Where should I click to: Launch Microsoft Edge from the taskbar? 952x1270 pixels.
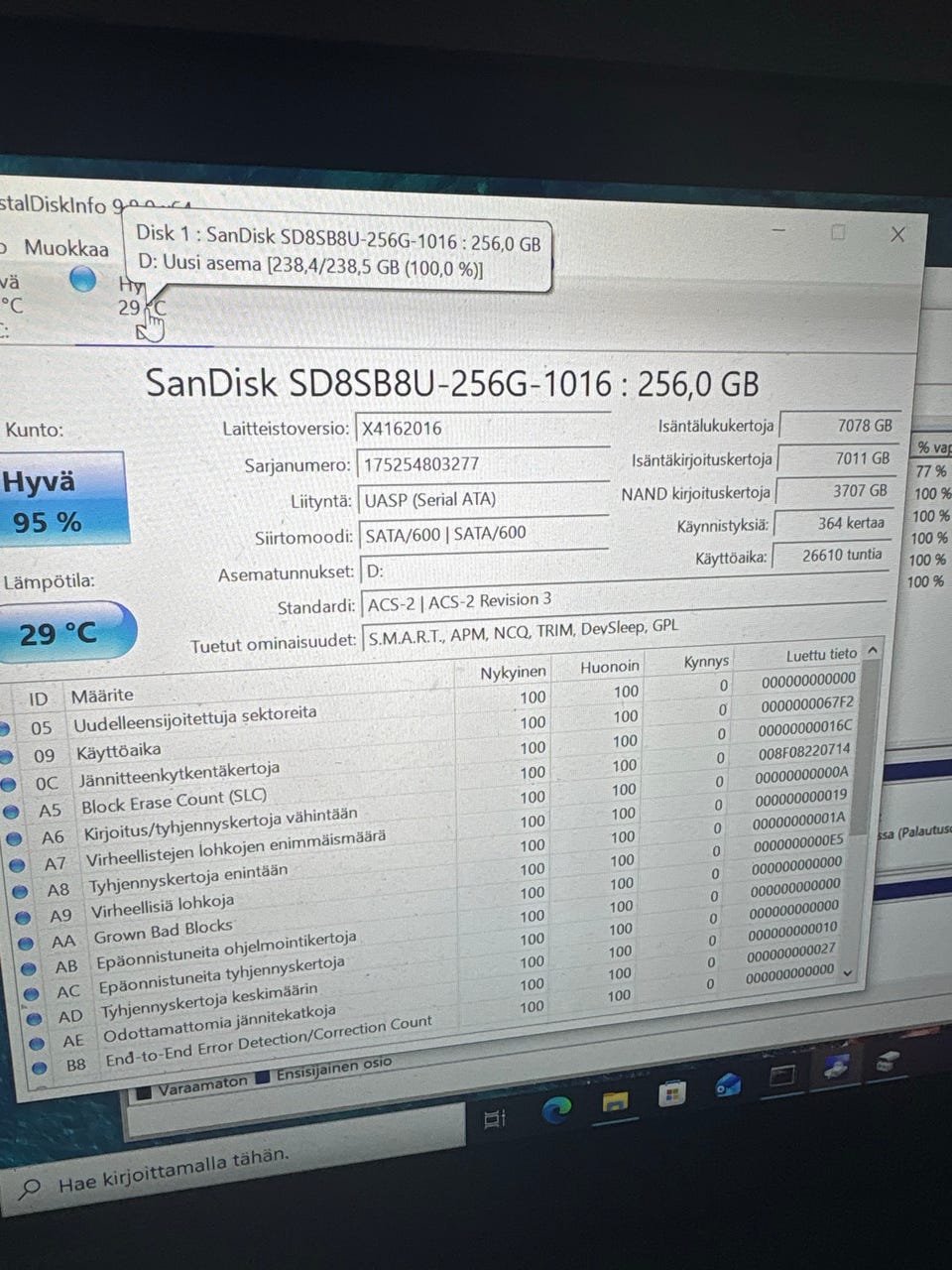click(556, 1109)
